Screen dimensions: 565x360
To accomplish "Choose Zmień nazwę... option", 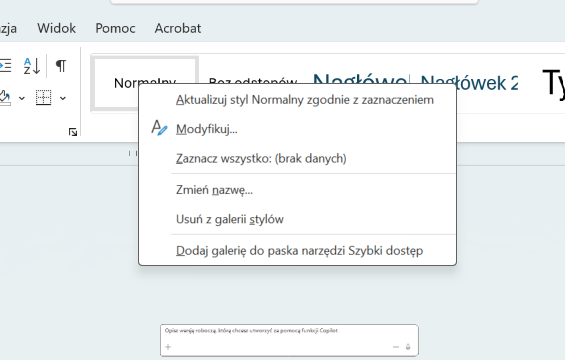I will tap(298, 190).
